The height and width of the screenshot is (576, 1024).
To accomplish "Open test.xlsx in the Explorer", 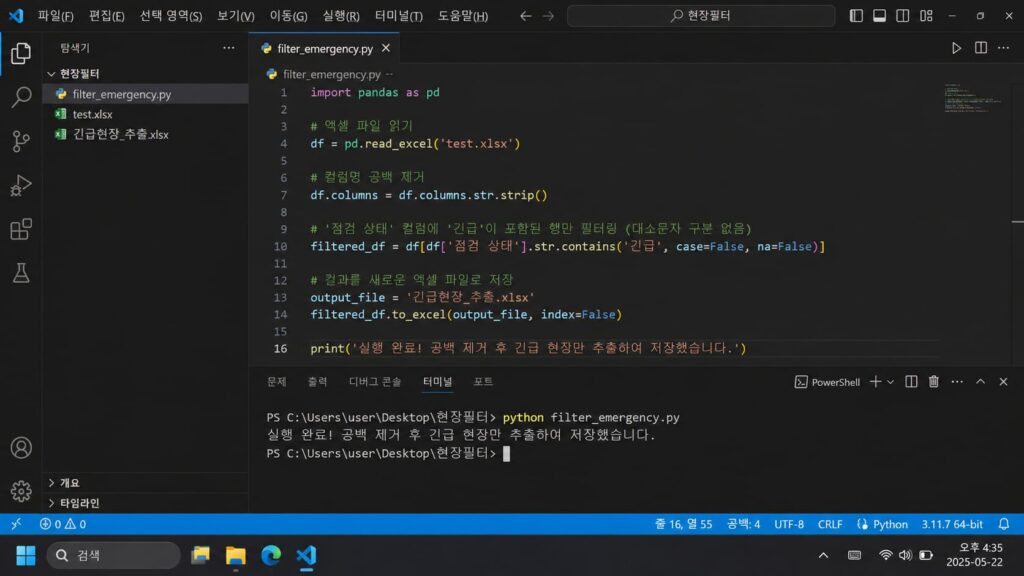I will tap(146, 114).
